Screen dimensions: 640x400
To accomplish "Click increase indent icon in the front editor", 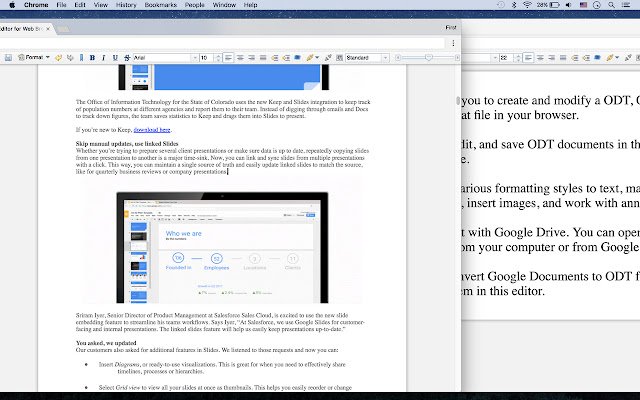I will (x=286, y=58).
